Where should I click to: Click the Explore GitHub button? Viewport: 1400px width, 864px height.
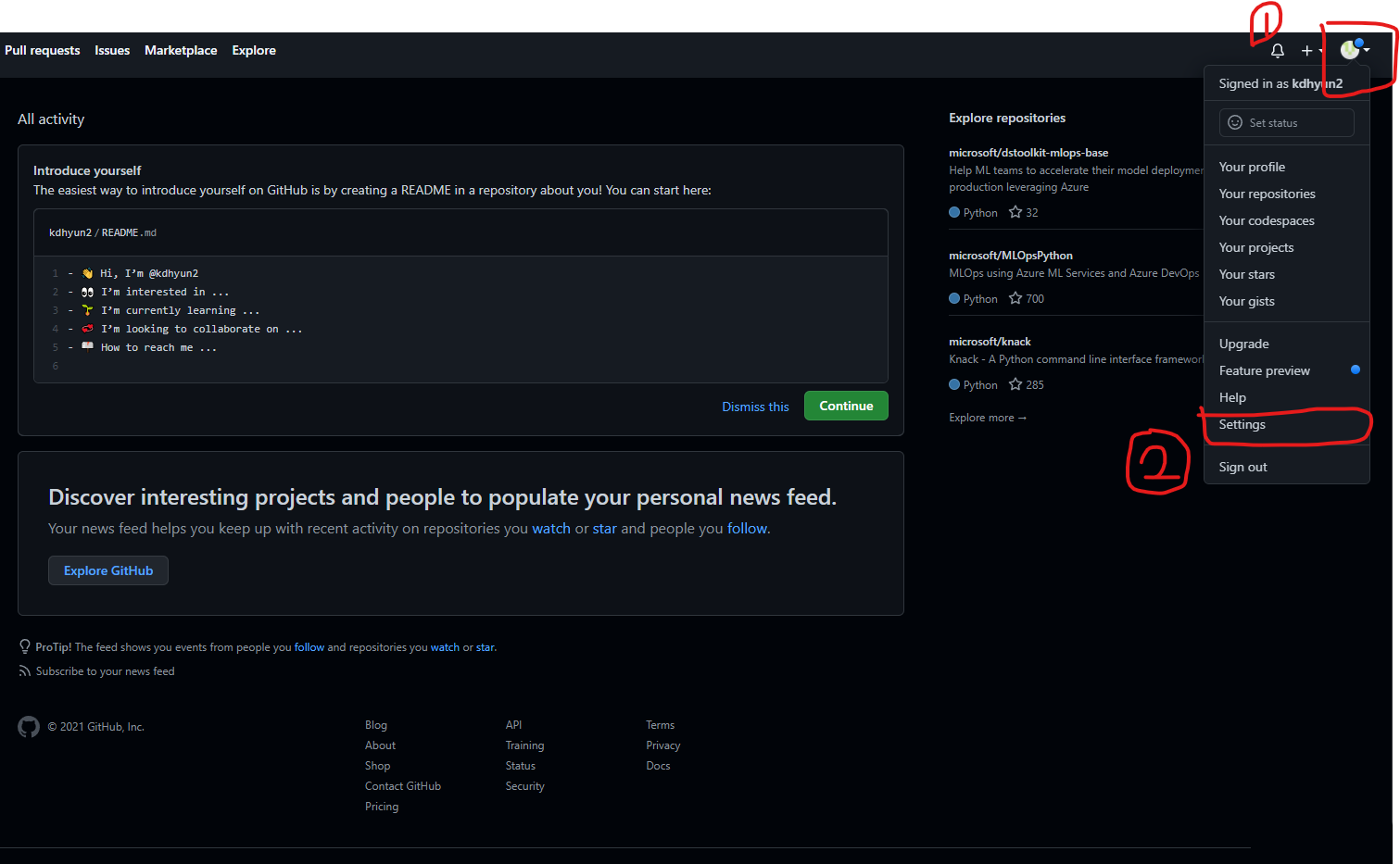point(108,570)
